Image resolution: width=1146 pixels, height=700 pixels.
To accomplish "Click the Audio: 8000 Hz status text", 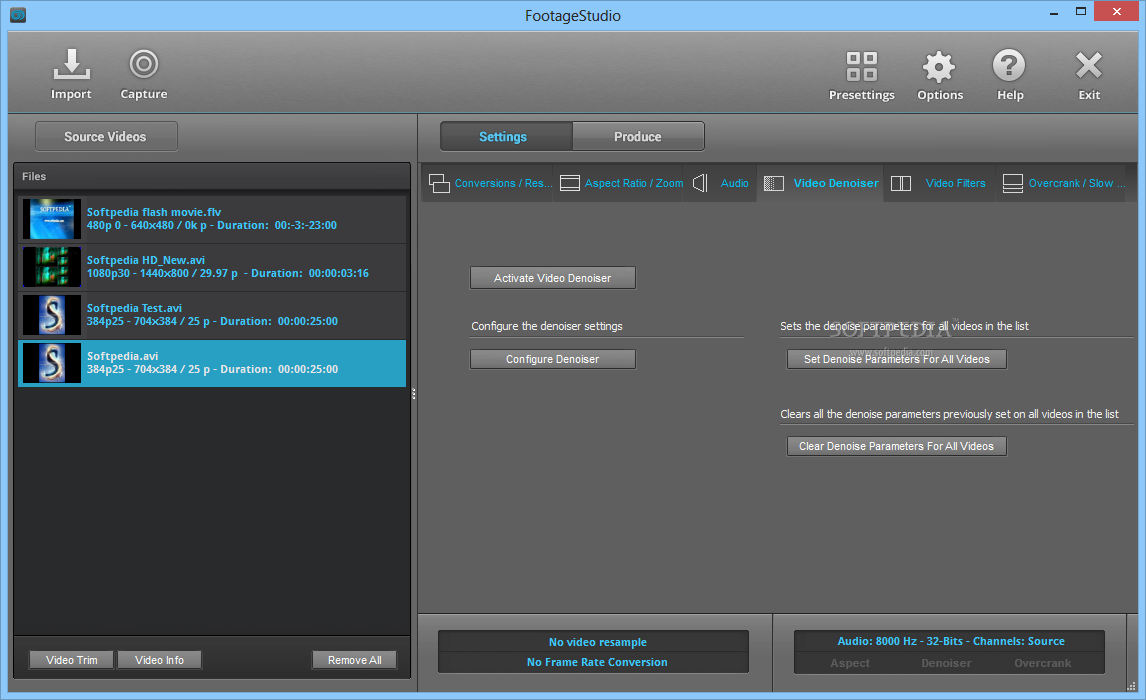I will [x=951, y=641].
